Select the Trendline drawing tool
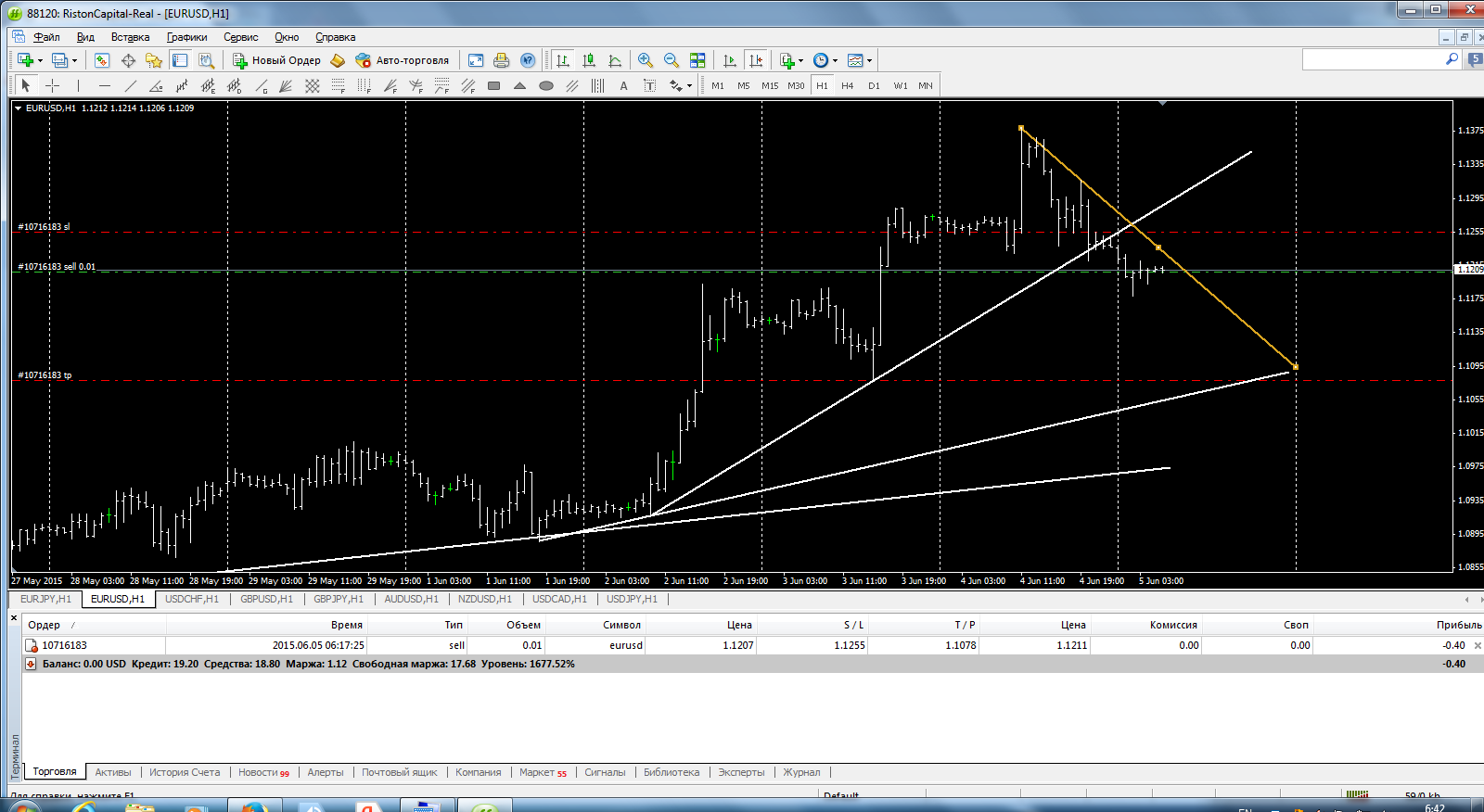 [131, 85]
